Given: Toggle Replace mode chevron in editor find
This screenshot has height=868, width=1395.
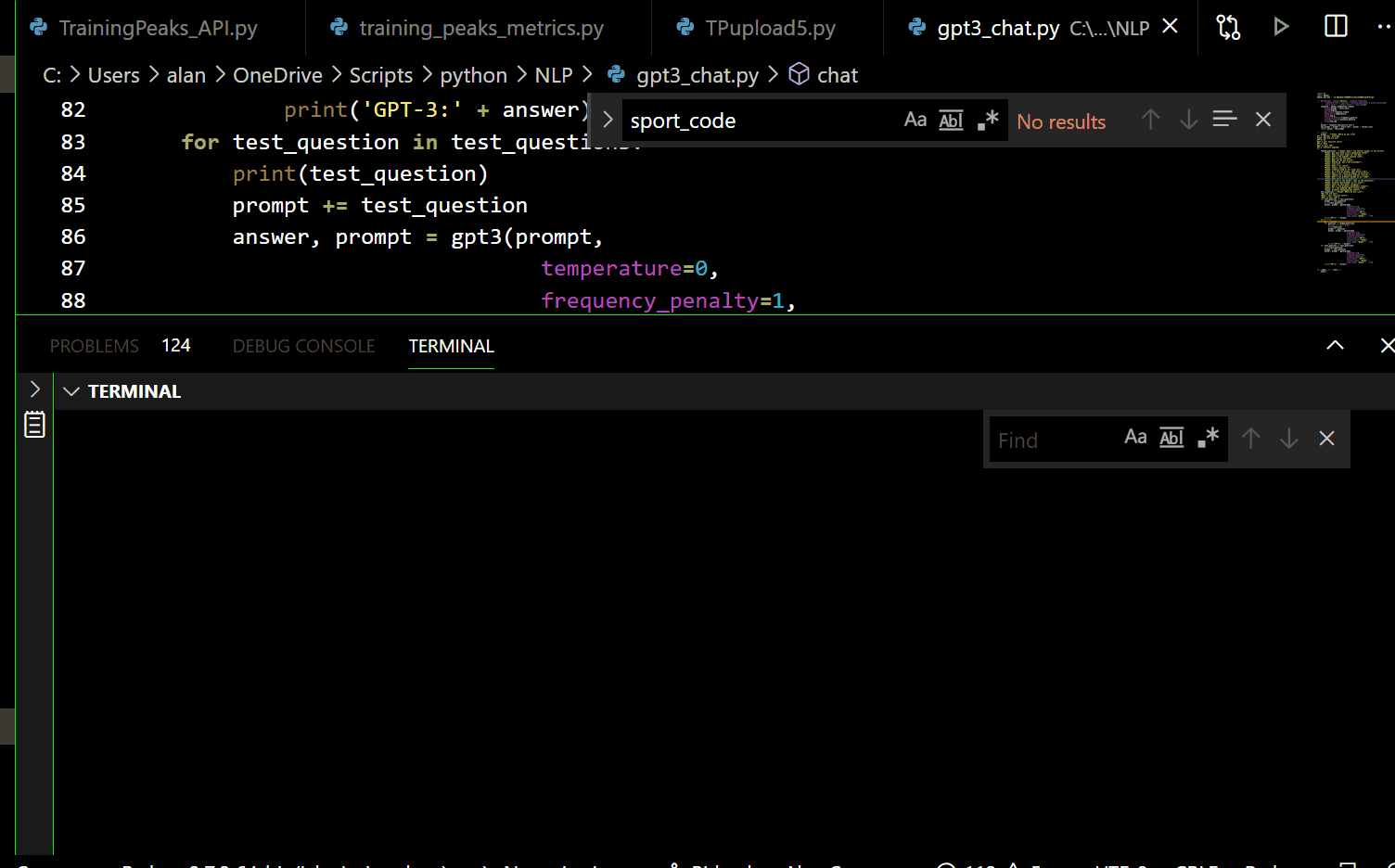Looking at the screenshot, I should coord(608,120).
